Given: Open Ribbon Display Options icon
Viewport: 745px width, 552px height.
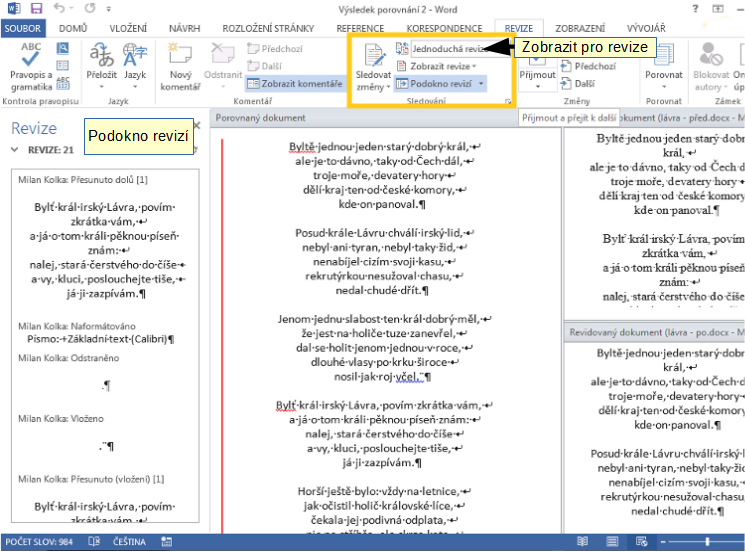Looking at the screenshot, I should (x=717, y=9).
